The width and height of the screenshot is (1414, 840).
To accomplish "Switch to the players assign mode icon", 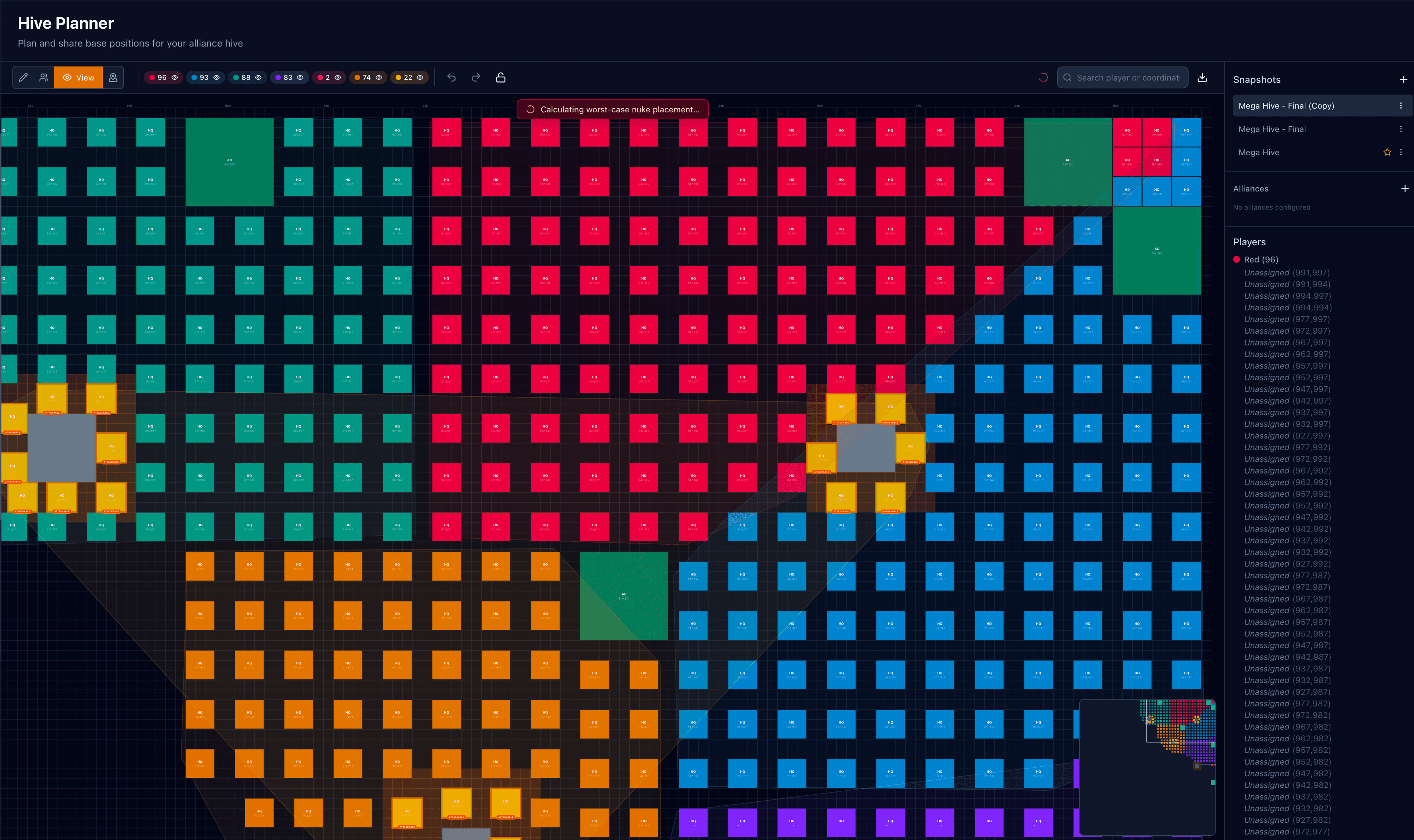I will point(43,78).
